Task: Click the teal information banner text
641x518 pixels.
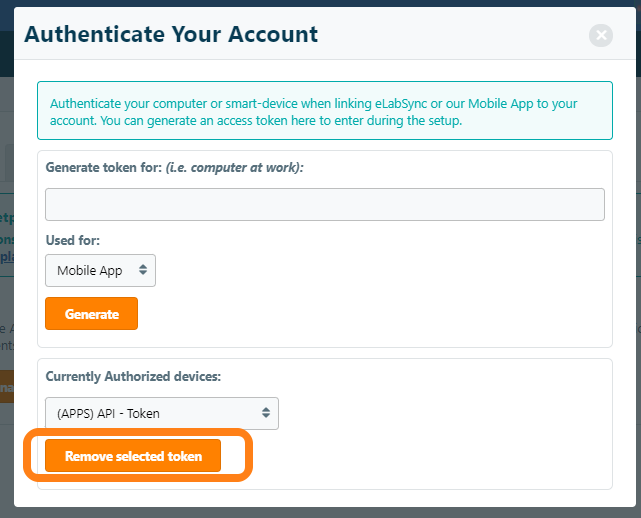Action: tap(313, 112)
